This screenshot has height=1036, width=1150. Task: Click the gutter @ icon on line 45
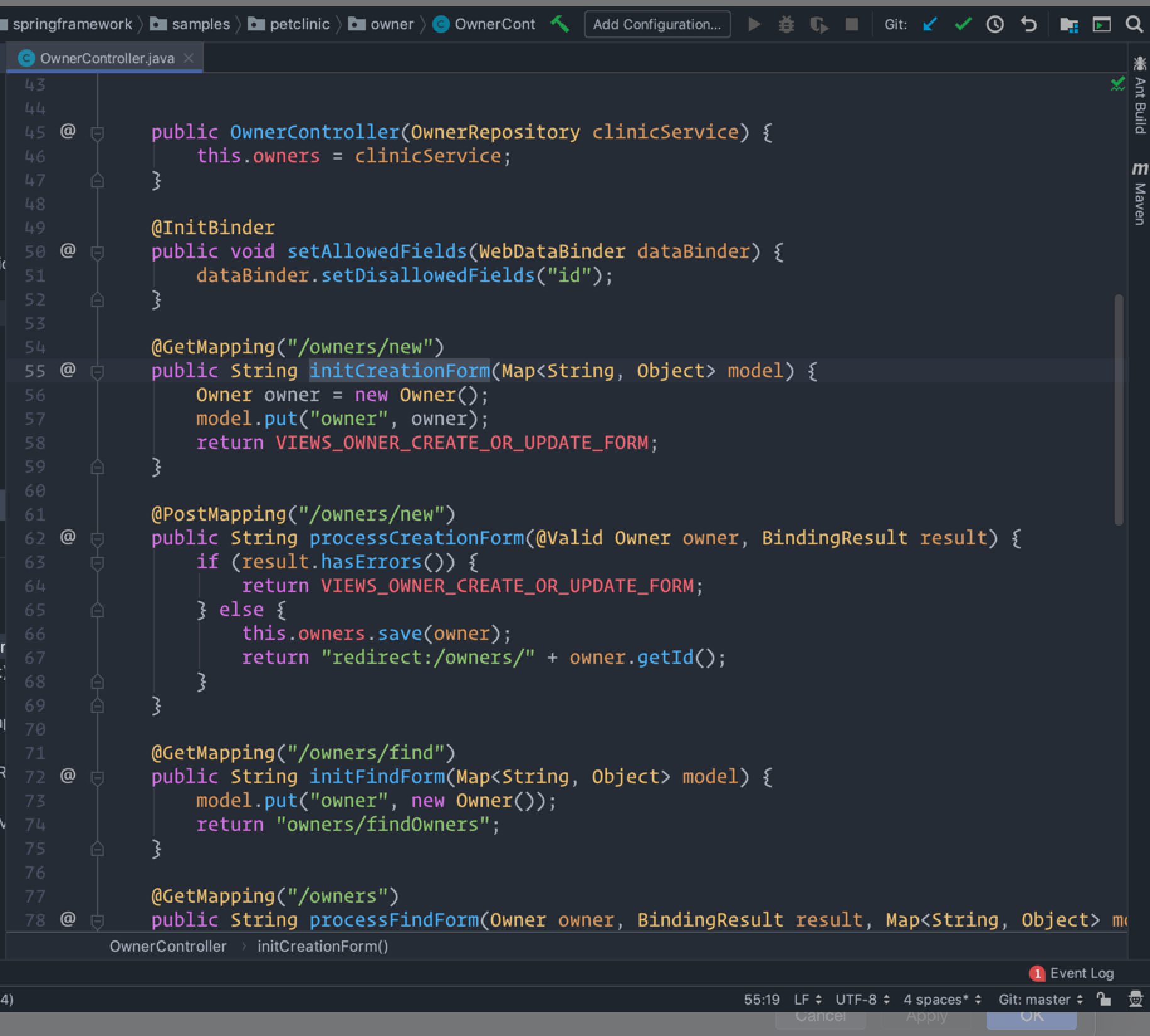pos(68,131)
